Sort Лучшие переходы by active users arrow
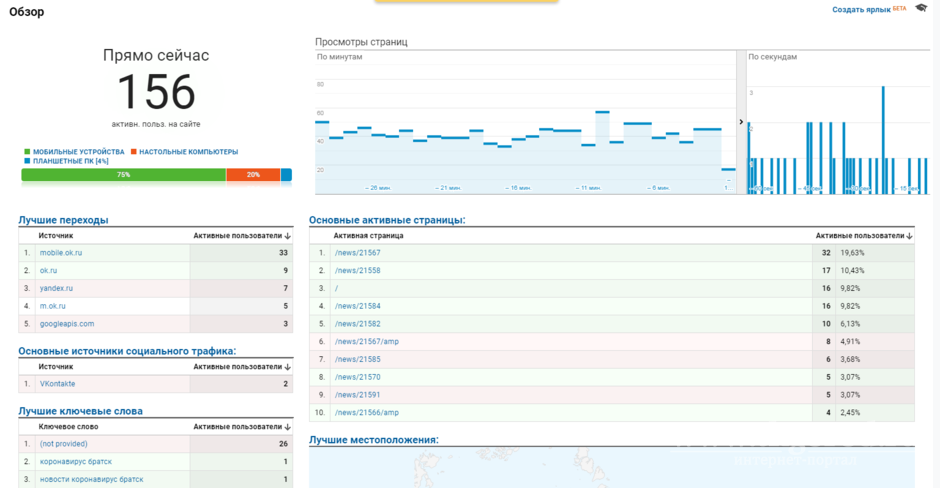 [x=288, y=236]
